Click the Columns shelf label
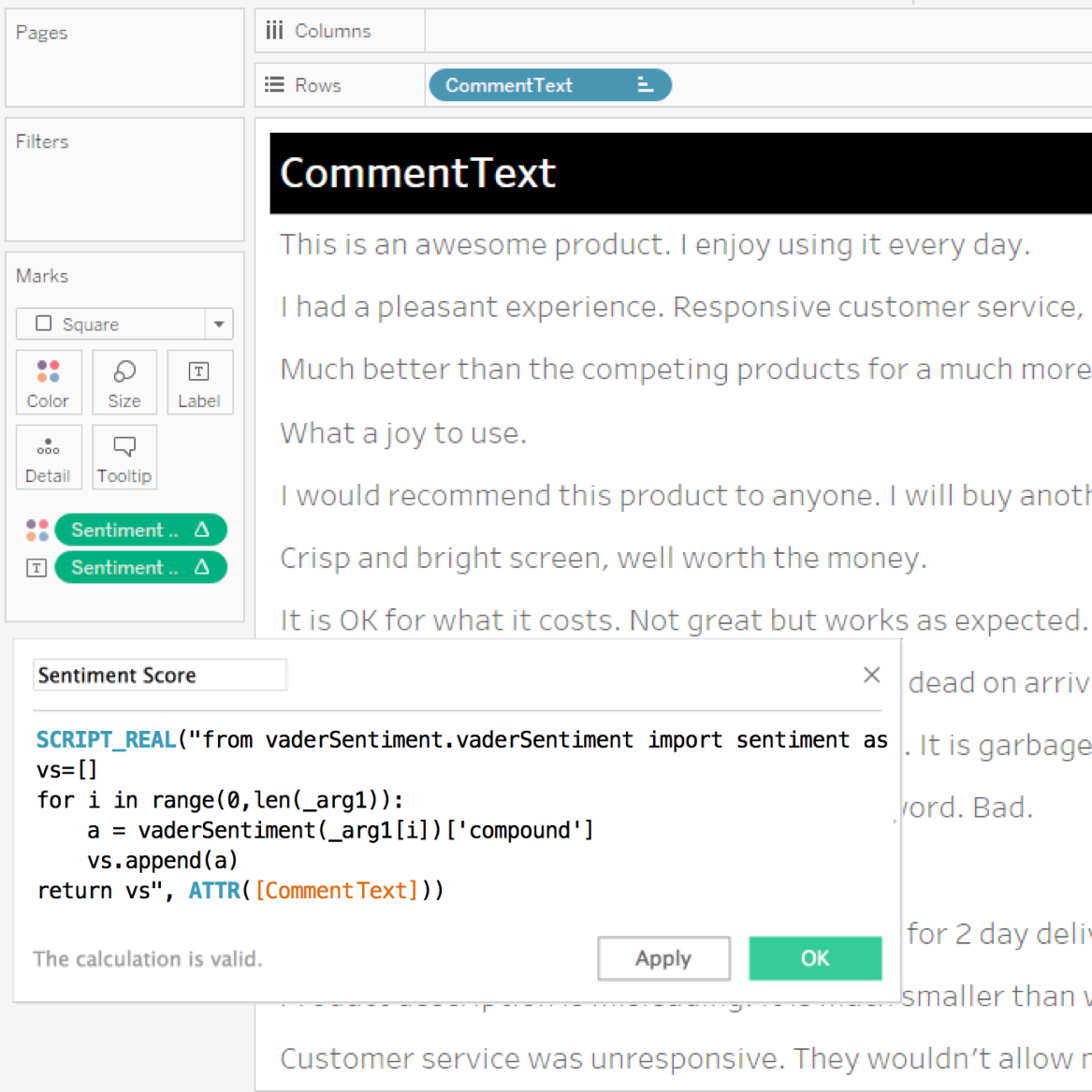Image resolution: width=1092 pixels, height=1092 pixels. click(332, 31)
